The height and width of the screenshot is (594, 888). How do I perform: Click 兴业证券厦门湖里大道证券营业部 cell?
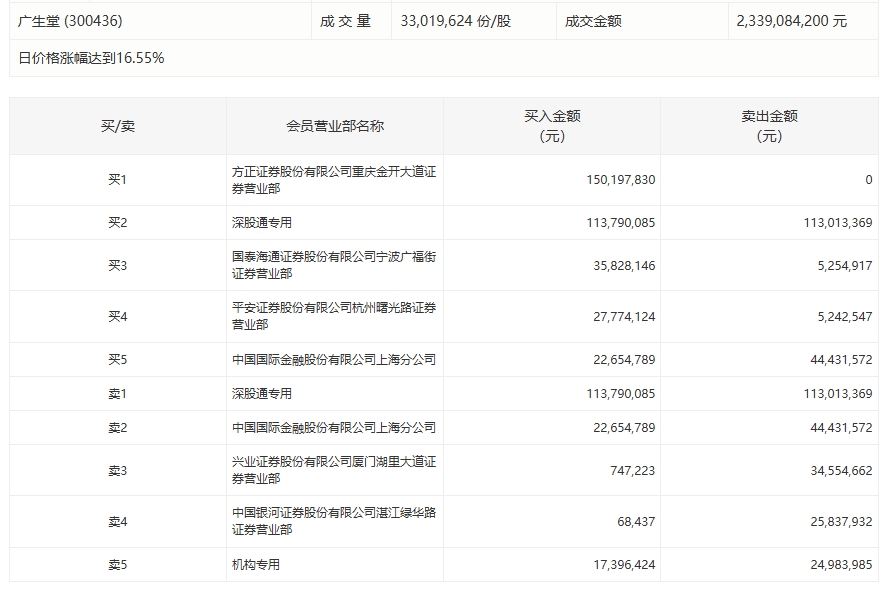coord(334,470)
